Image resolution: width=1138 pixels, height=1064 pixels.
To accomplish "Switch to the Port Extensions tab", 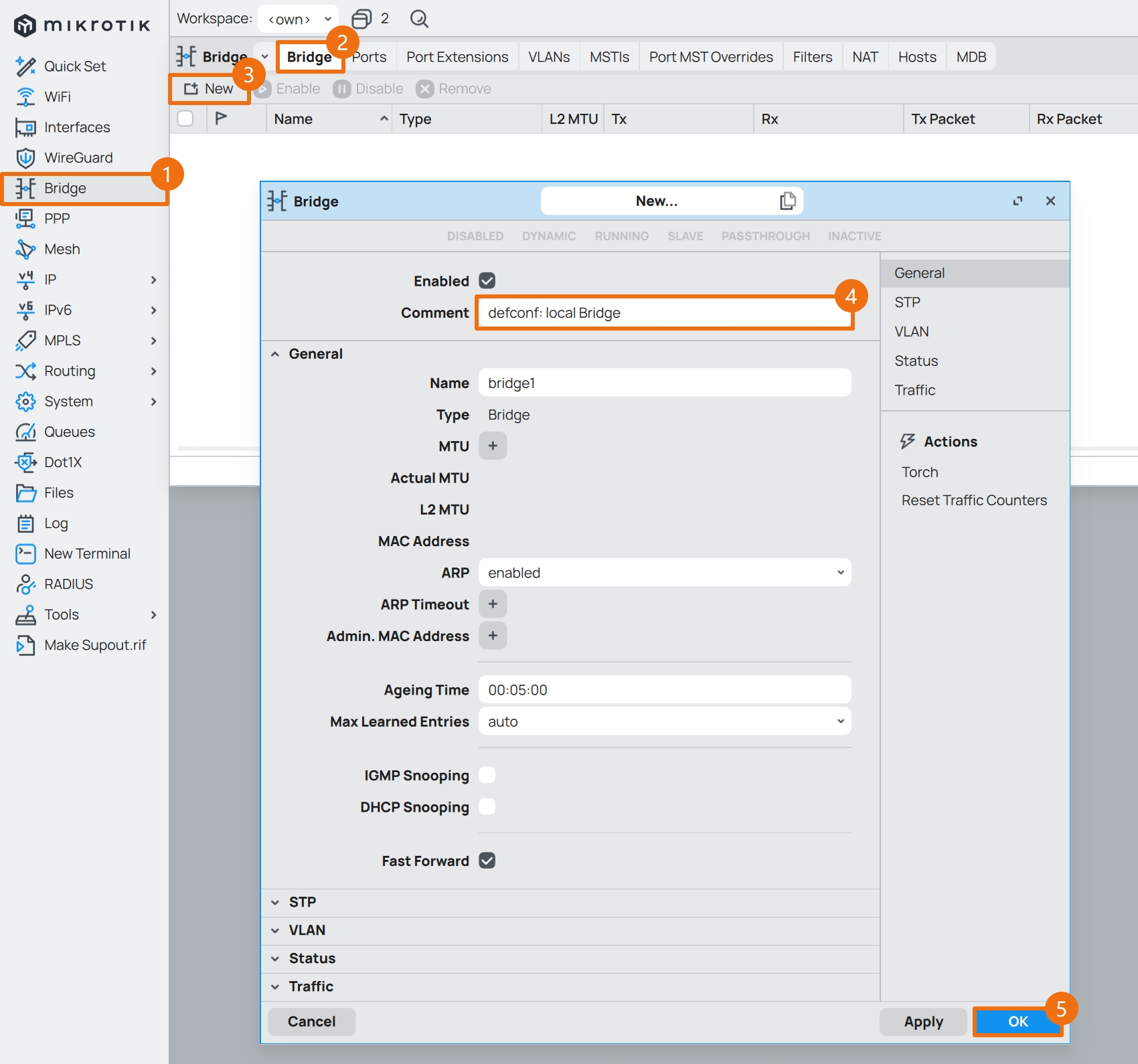I will (457, 57).
